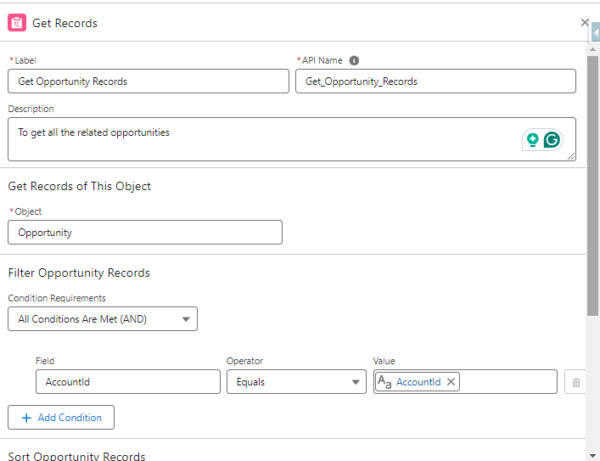Viewport: 600px width, 461px height.
Task: Close the Get Records panel
Action: (584, 23)
